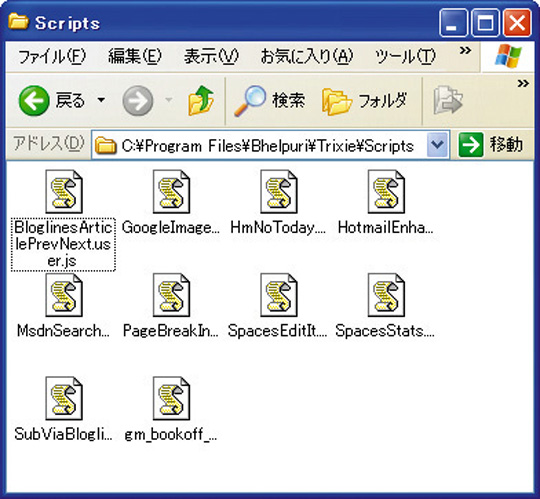The width and height of the screenshot is (540, 499).
Task: Open the Search (検索) magnifier tool
Action: click(269, 101)
